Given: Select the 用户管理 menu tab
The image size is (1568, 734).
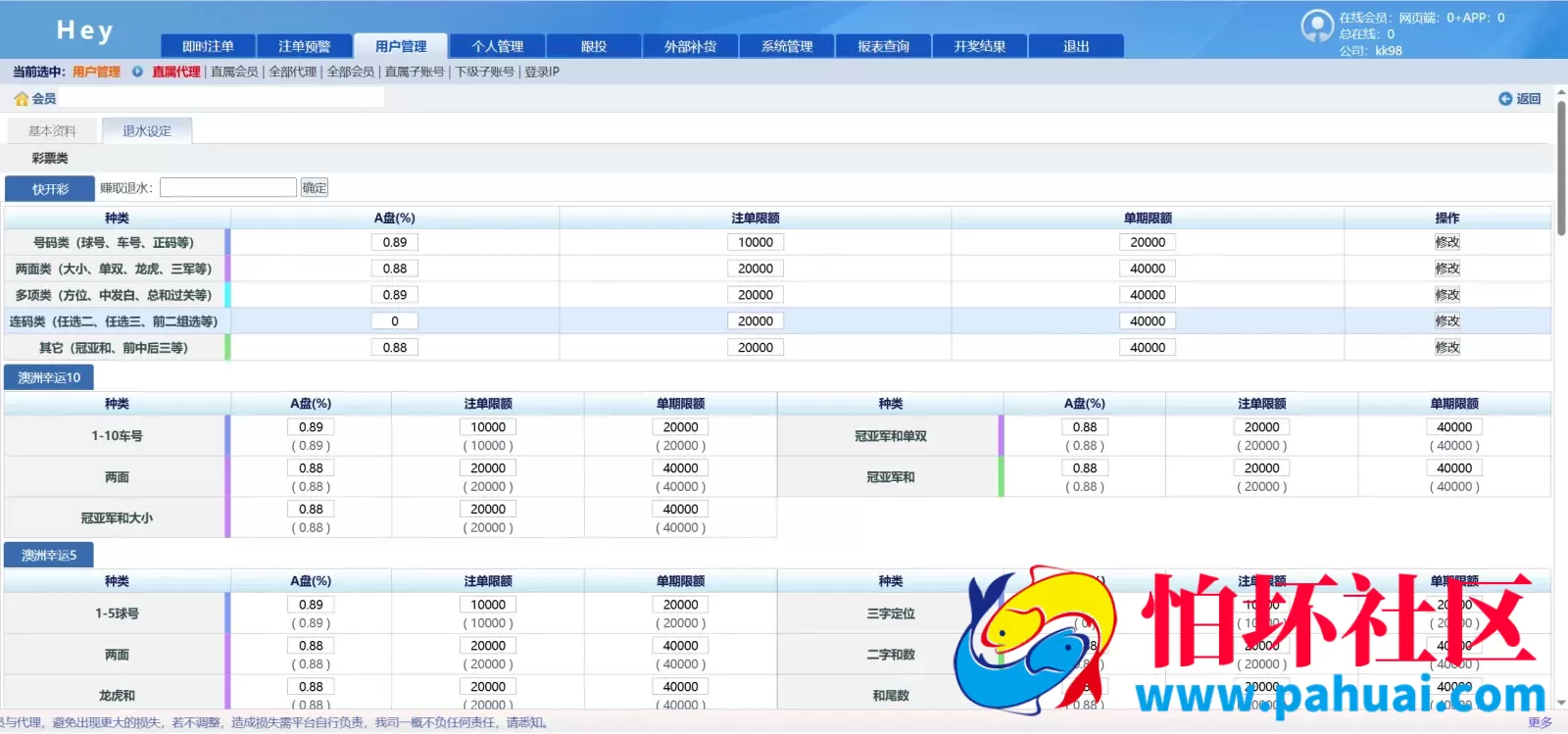Looking at the screenshot, I should pyautogui.click(x=401, y=46).
